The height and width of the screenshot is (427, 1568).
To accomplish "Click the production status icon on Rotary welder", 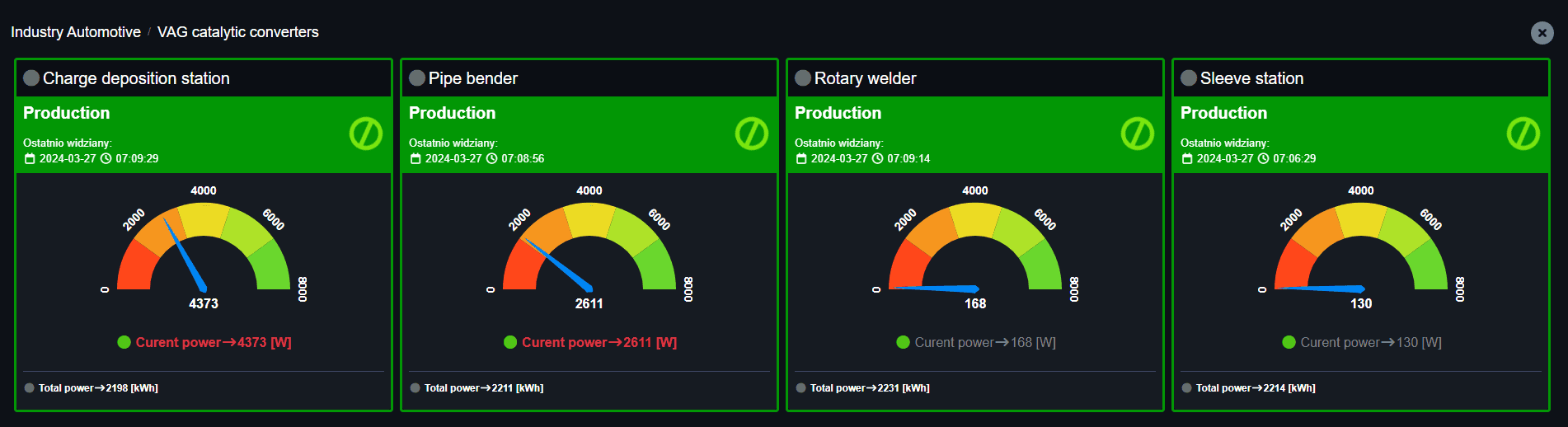I will pos(1137,134).
